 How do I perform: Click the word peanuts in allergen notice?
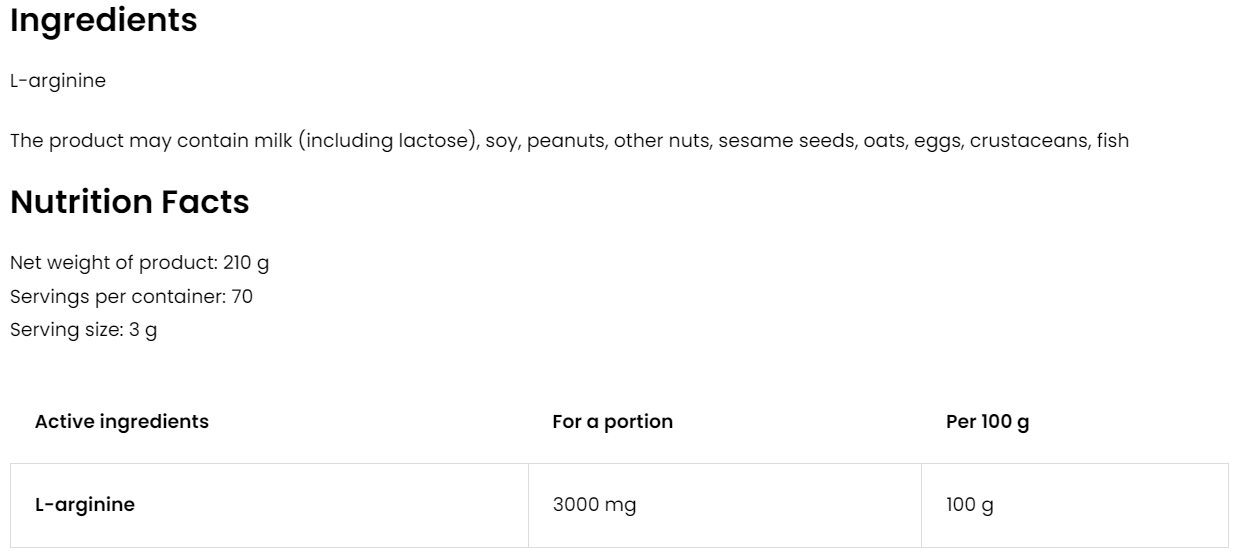coord(565,141)
